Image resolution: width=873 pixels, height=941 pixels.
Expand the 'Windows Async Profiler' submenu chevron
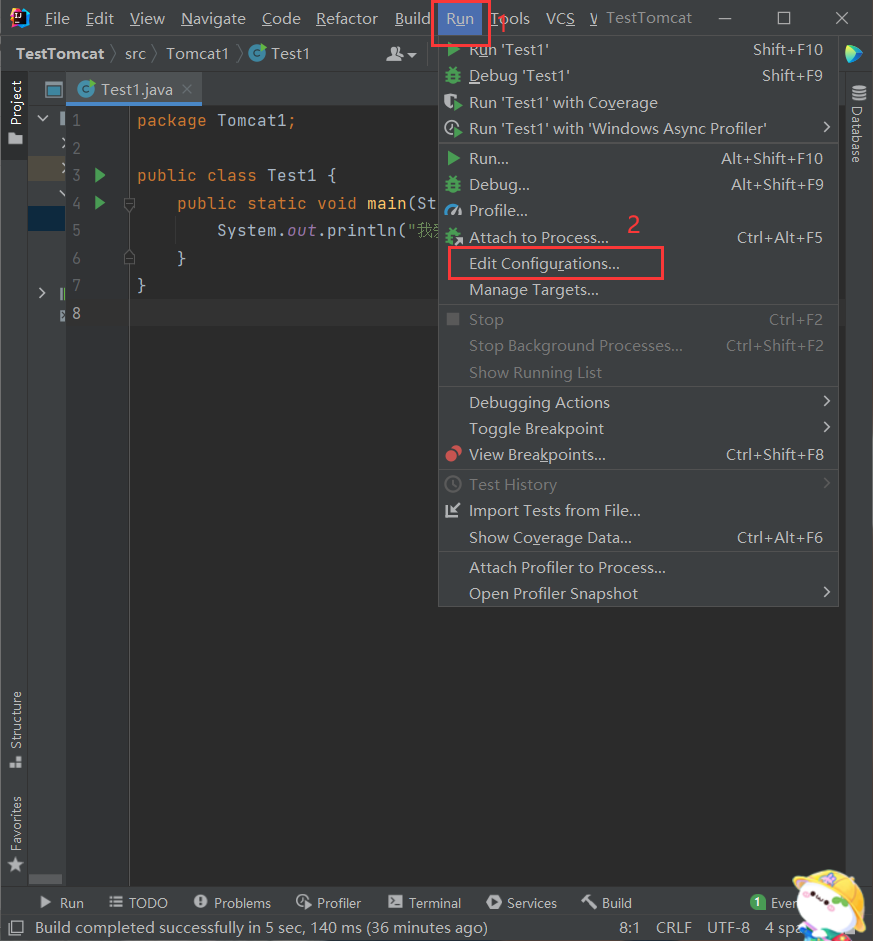pos(826,128)
